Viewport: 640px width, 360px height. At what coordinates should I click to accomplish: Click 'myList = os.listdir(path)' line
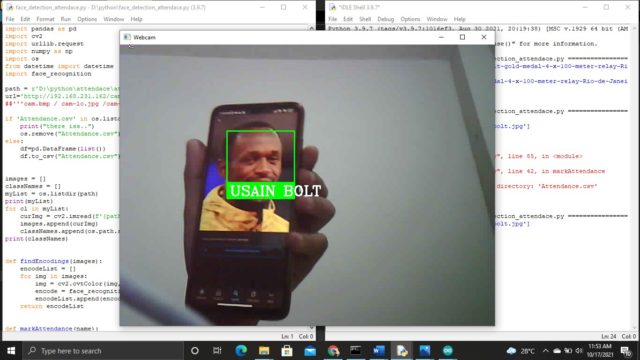pyautogui.click(x=51, y=194)
